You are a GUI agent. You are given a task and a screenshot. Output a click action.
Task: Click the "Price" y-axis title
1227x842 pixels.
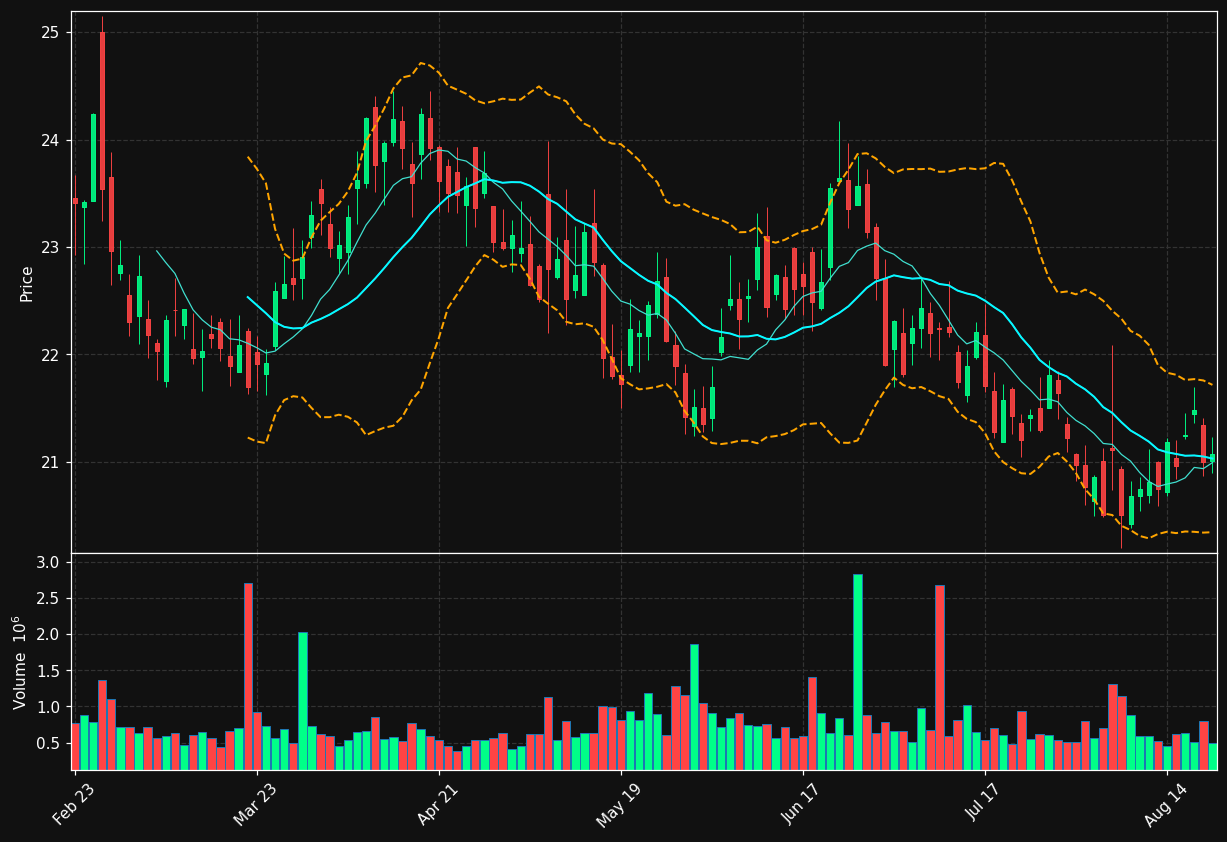coord(27,283)
